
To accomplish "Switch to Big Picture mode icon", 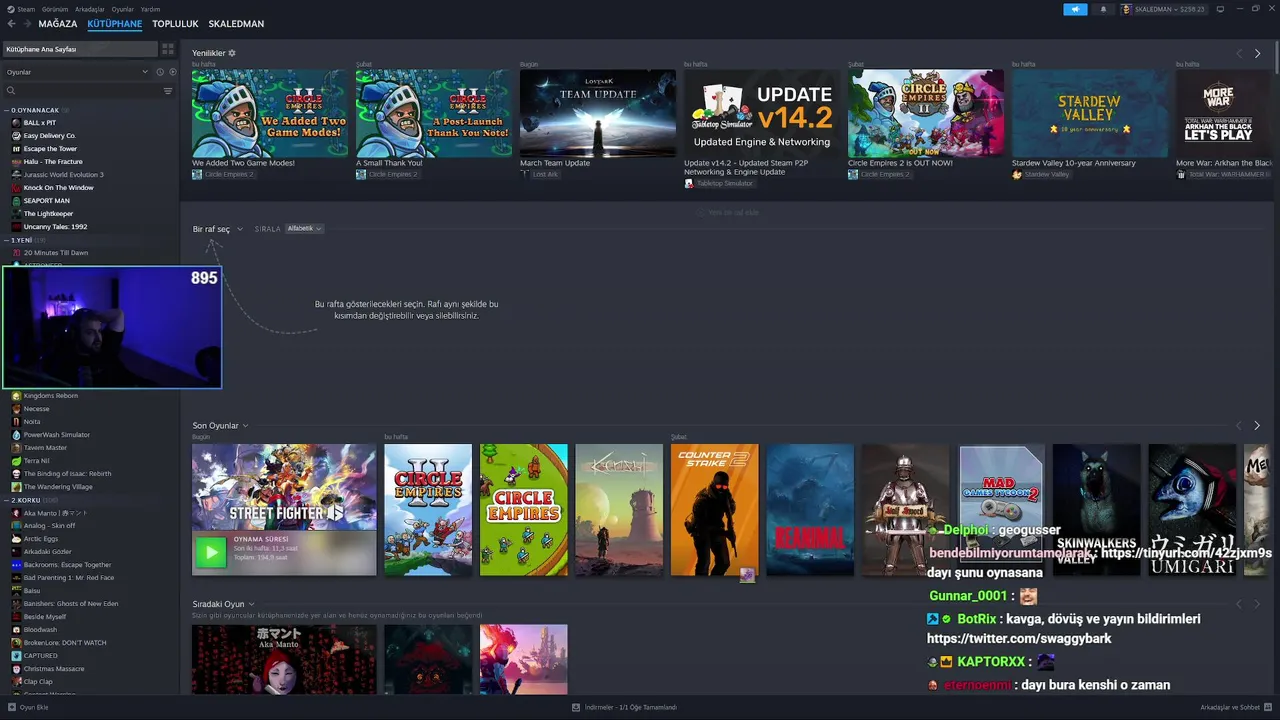I will pyautogui.click(x=1220, y=9).
